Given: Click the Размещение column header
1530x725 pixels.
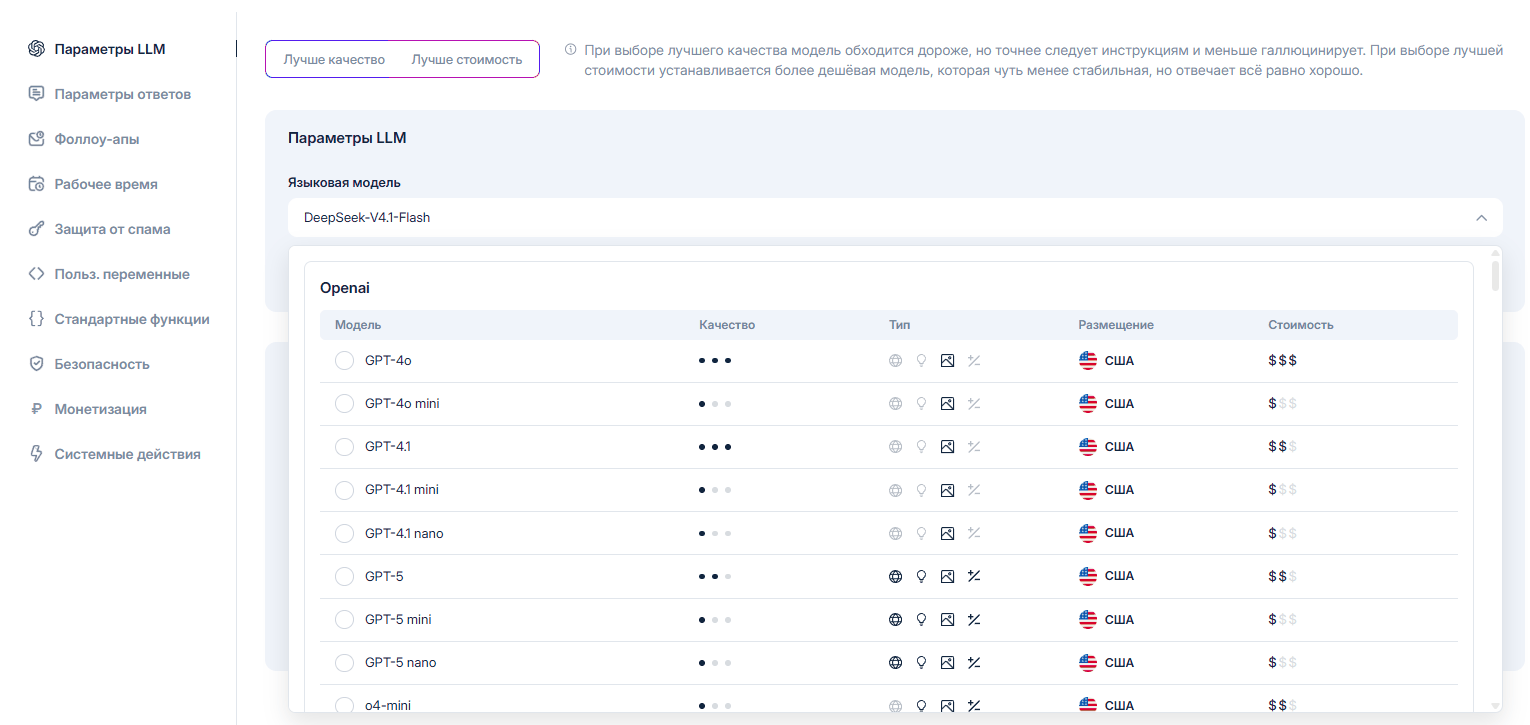Looking at the screenshot, I should tap(1116, 325).
